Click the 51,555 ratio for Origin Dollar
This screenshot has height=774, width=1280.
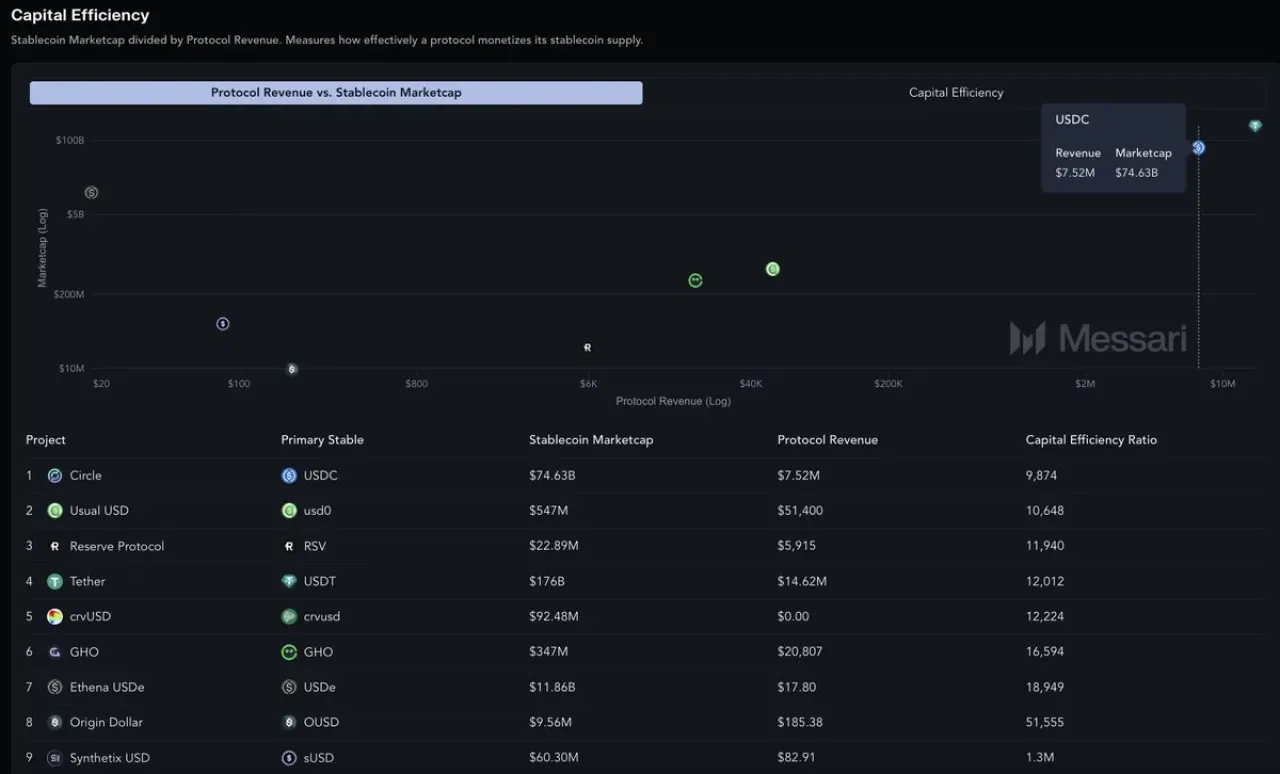[1045, 723]
